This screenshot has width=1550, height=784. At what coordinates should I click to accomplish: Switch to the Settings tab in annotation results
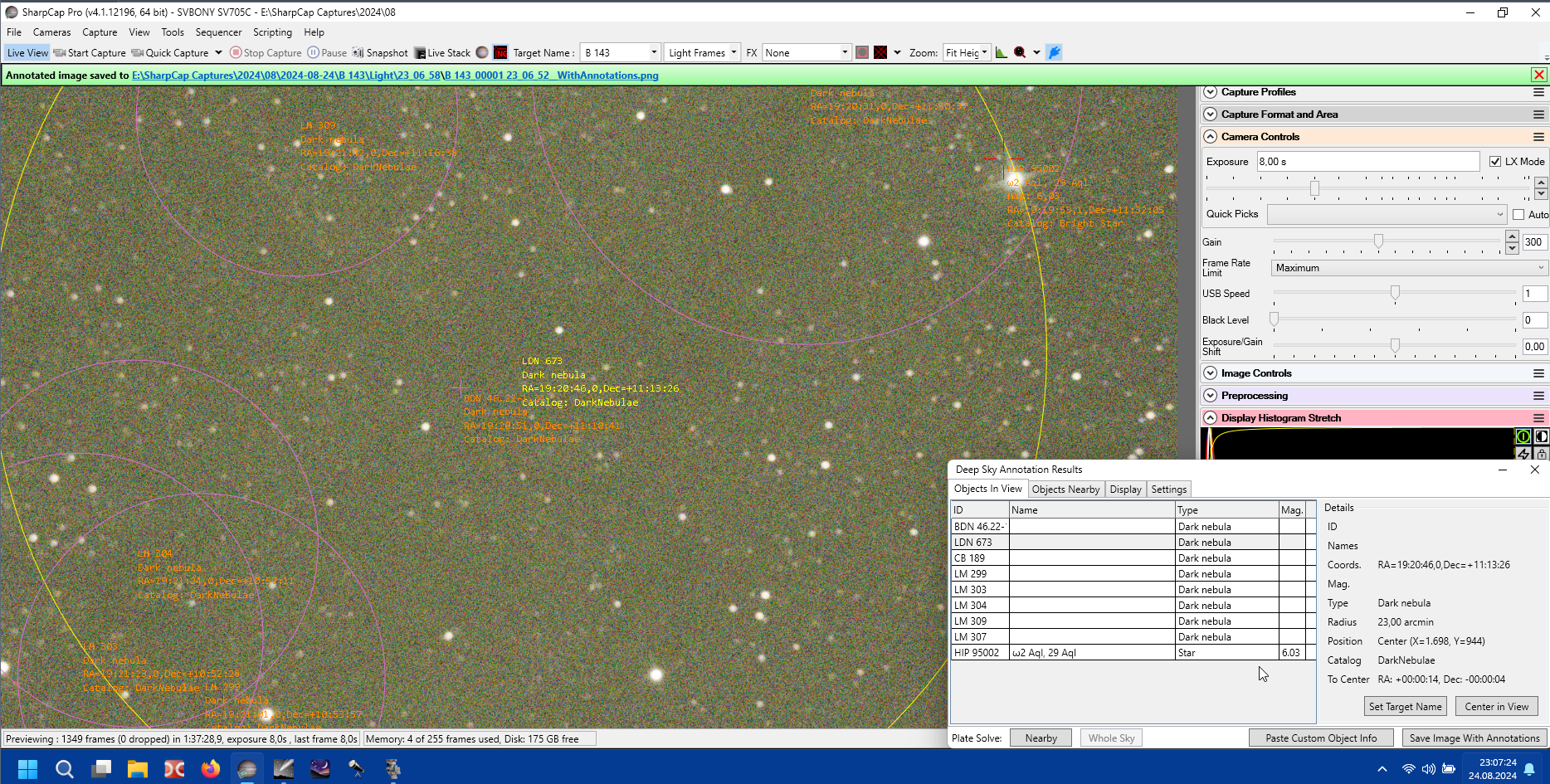pos(1168,489)
